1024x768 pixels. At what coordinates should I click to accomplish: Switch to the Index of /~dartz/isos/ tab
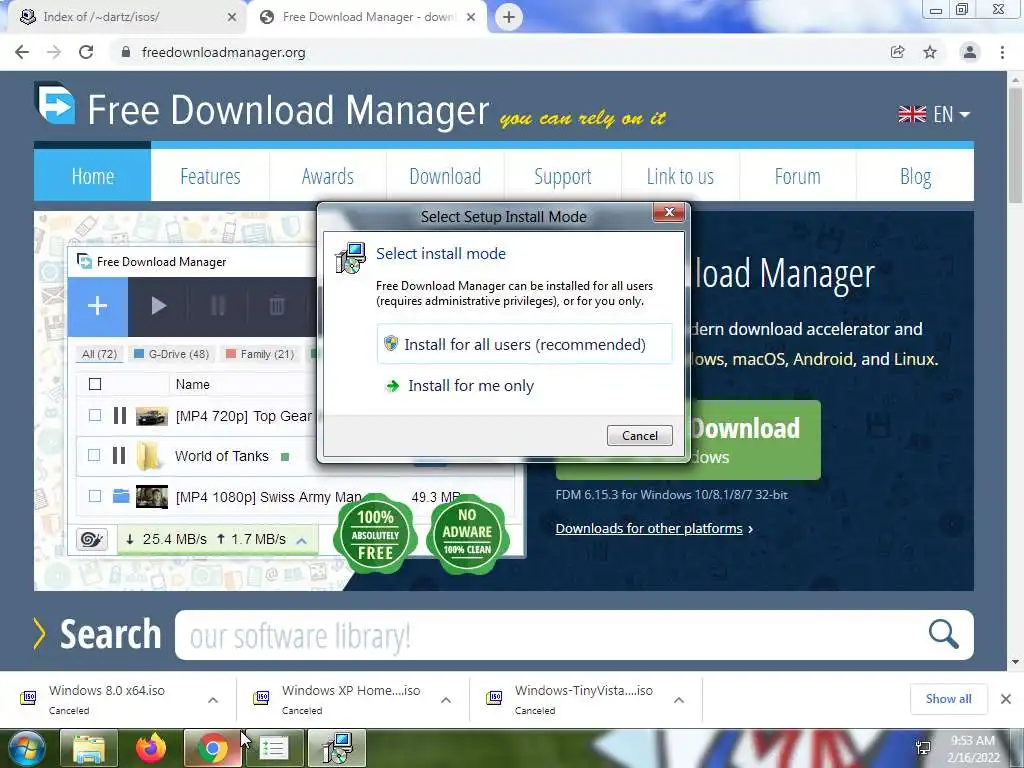point(124,17)
